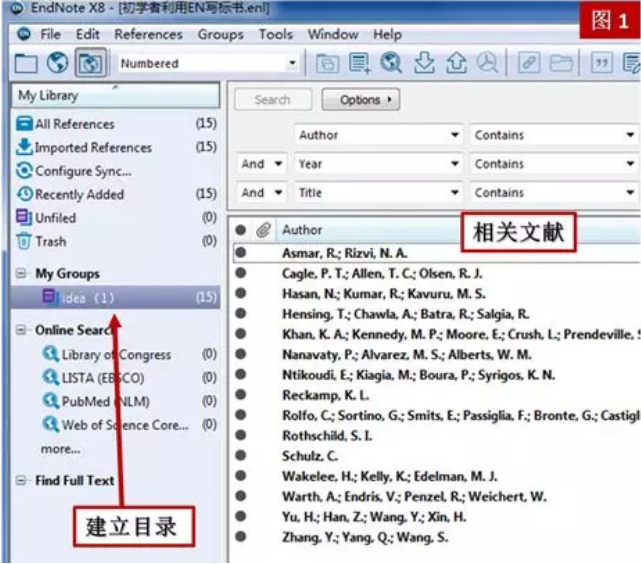
Task: Select reference by Cagle, P. T.; Allen, T. C.
Action: (437, 273)
